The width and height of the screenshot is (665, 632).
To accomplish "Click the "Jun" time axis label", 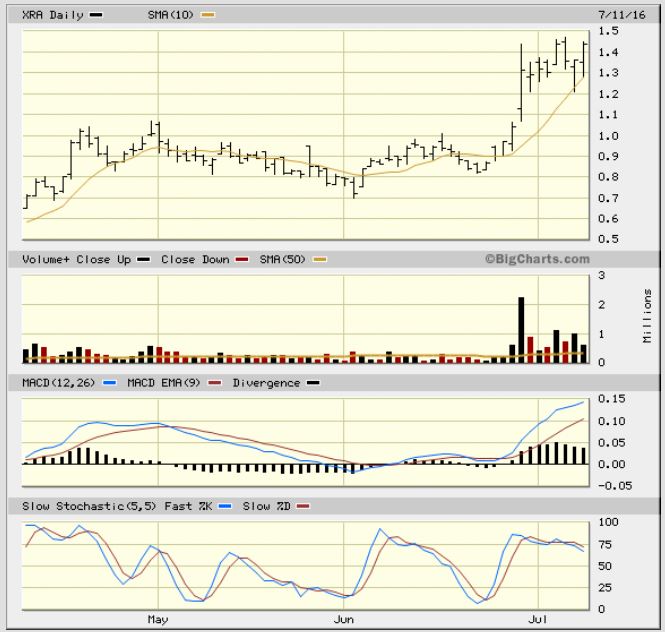I will (x=344, y=620).
